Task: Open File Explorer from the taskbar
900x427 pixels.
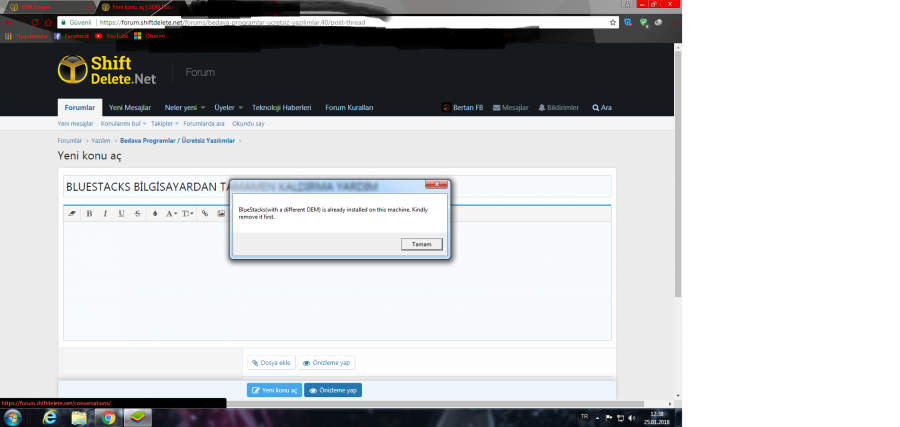Action: [x=79, y=418]
